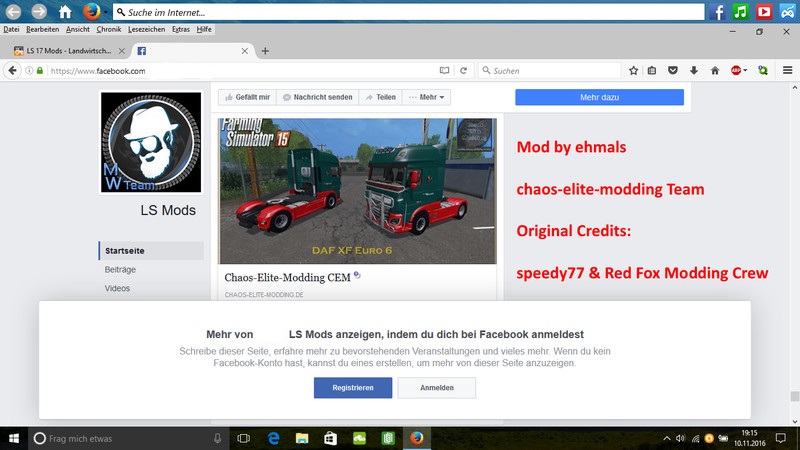The height and width of the screenshot is (450, 800).
Task: Click the Teilen button
Action: pyautogui.click(x=381, y=97)
